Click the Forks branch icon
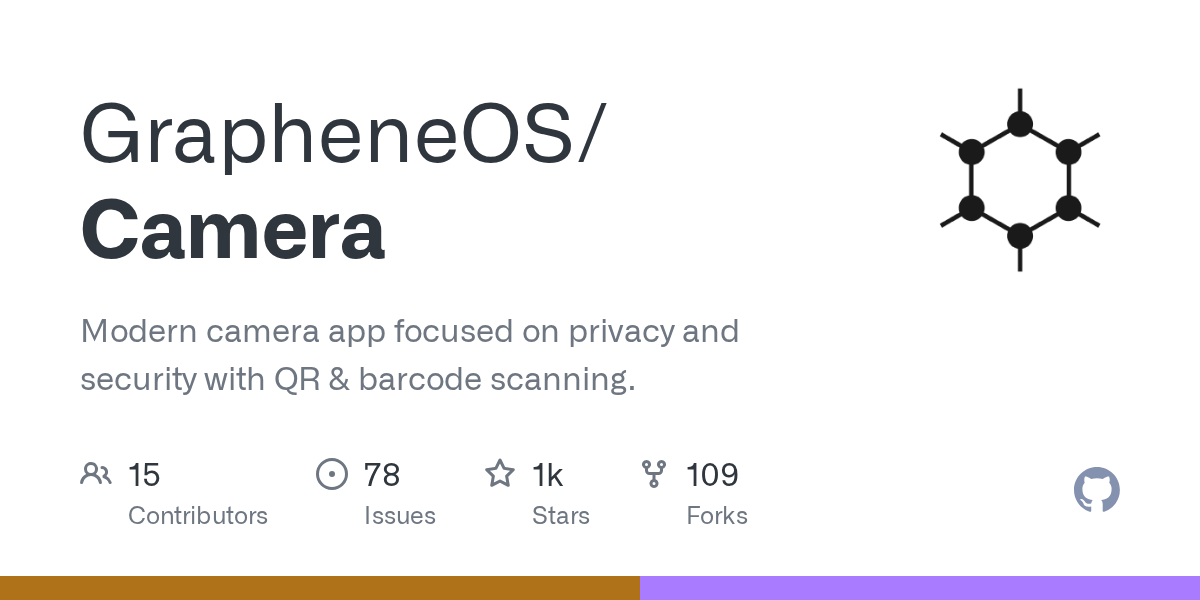1200x600 pixels. click(x=654, y=474)
